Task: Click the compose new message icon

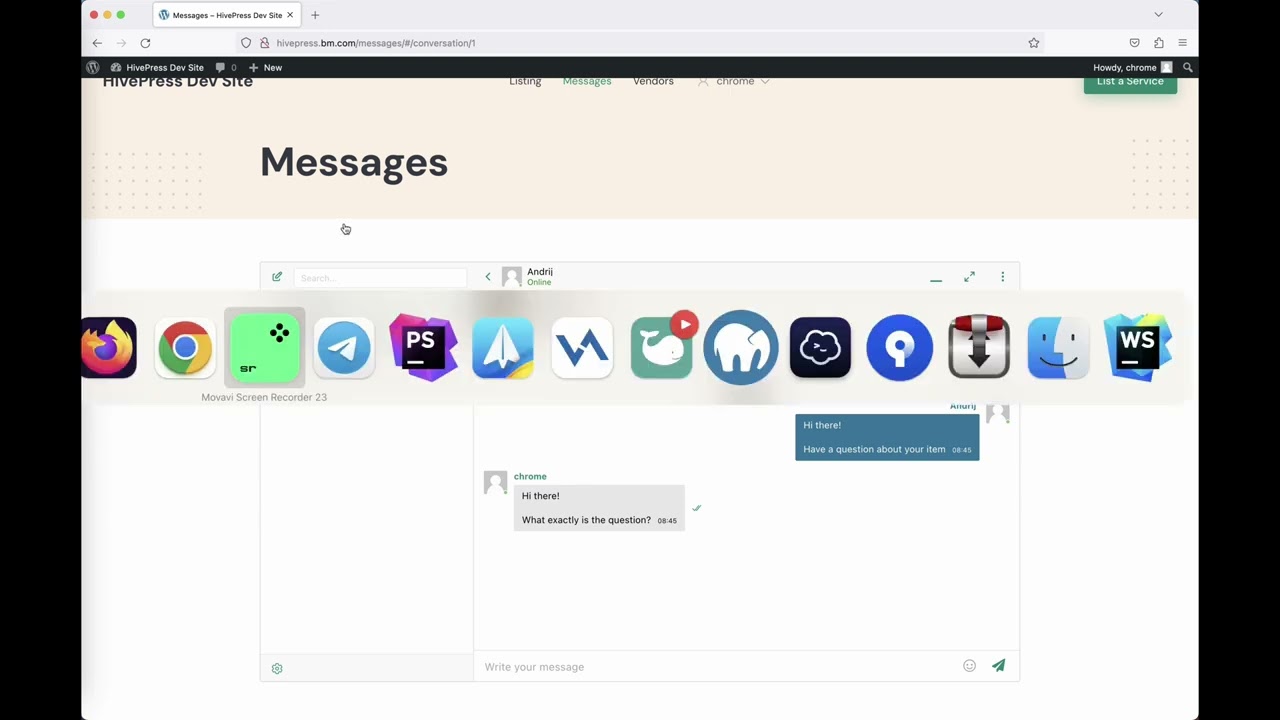Action: click(x=277, y=277)
